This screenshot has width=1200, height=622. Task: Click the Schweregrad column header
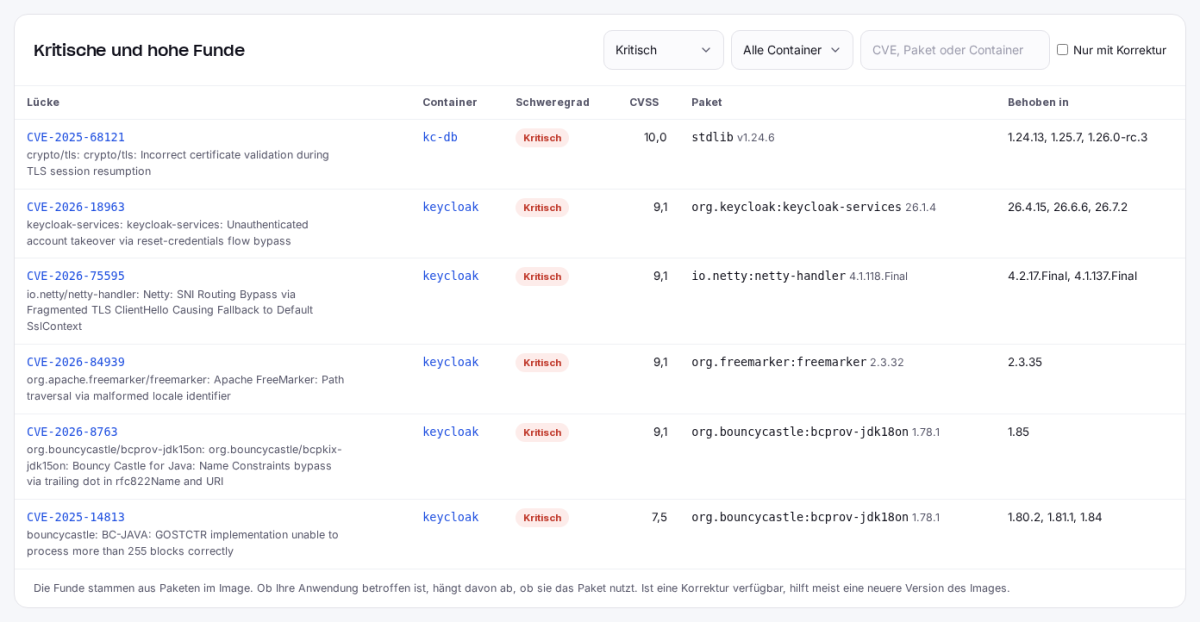(553, 102)
